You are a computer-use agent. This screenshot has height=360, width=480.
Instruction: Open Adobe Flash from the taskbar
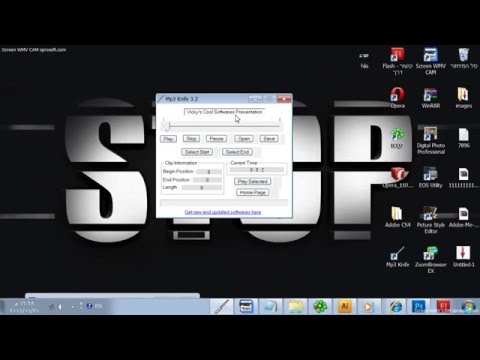pos(443,306)
